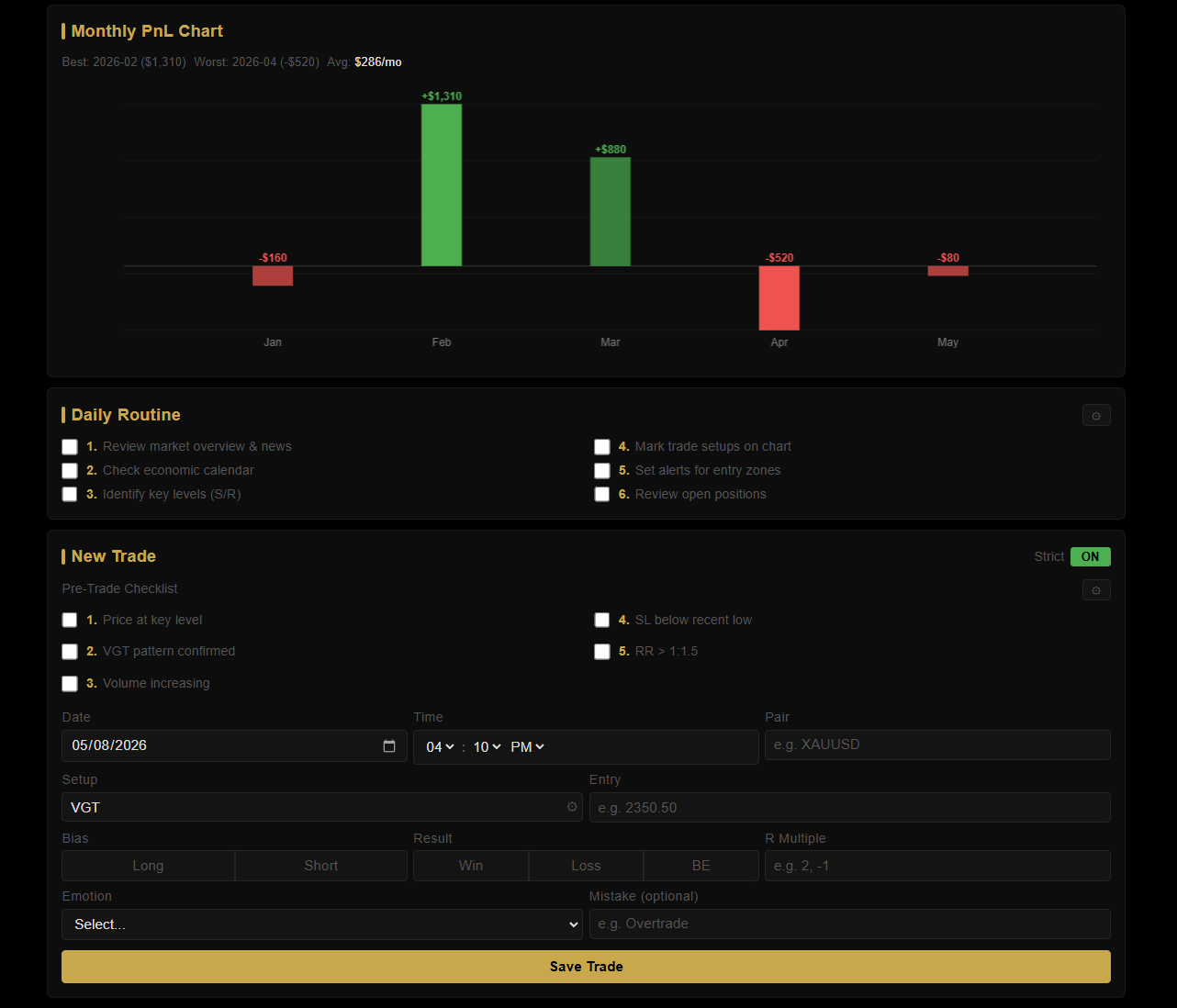Check 'Review market overview & news' box
The width and height of the screenshot is (1177, 1008).
(70, 447)
